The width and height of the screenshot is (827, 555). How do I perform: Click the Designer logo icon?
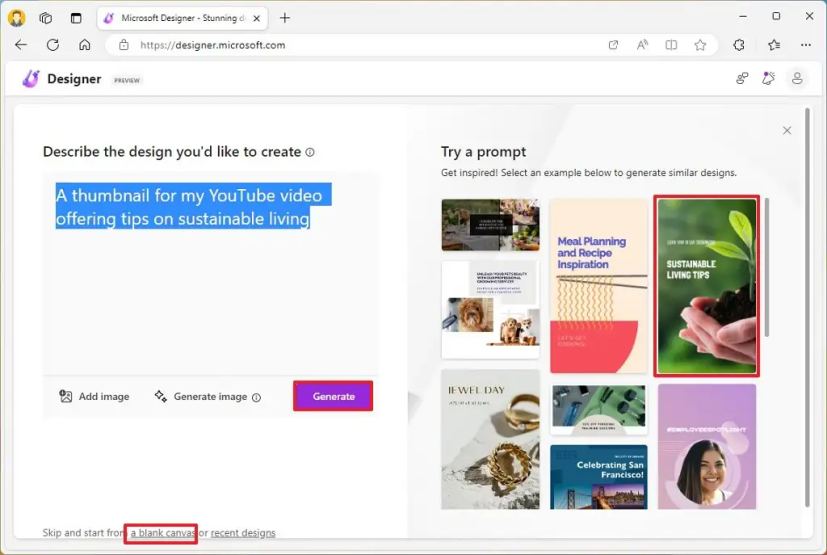[x=31, y=79]
